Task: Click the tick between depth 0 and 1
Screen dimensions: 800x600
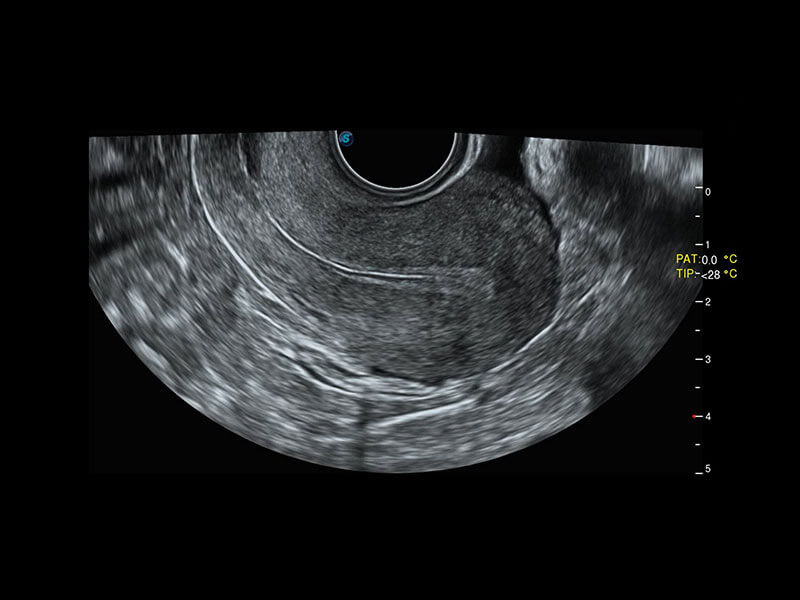Action: point(697,217)
